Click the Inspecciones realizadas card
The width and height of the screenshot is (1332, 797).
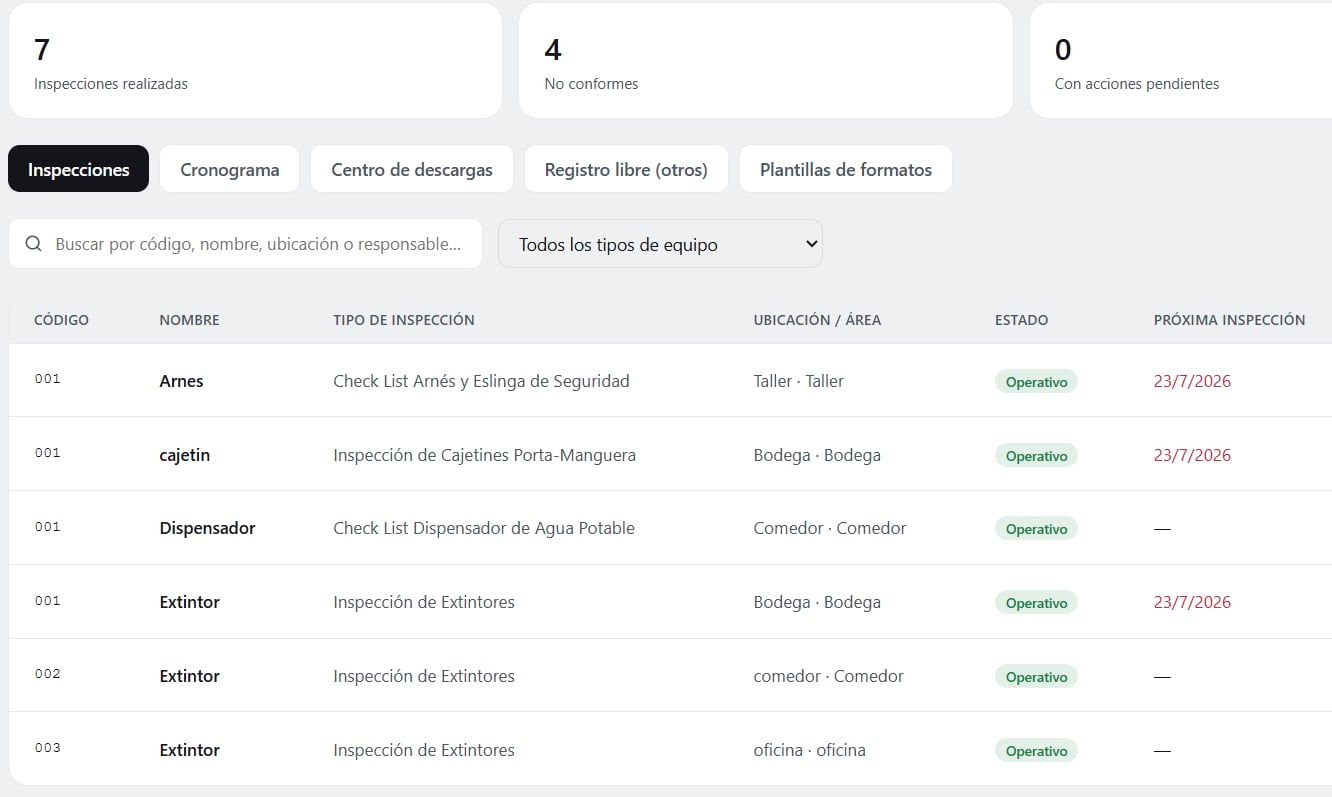point(255,60)
